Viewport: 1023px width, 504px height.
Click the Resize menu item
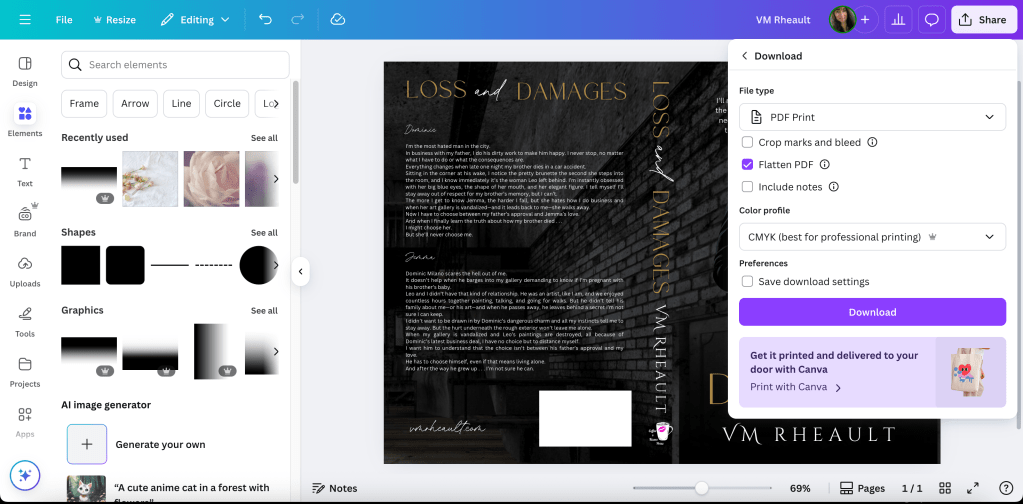pyautogui.click(x=114, y=19)
